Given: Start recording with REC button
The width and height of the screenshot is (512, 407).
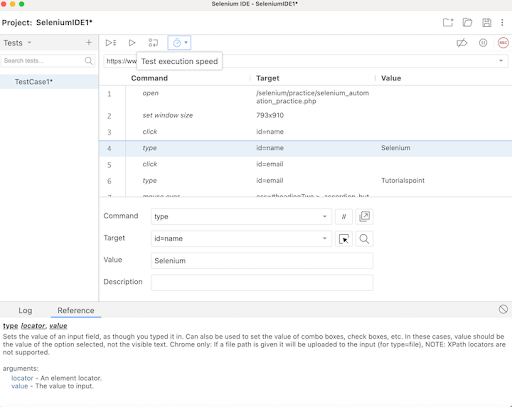Looking at the screenshot, I should coord(503,43).
